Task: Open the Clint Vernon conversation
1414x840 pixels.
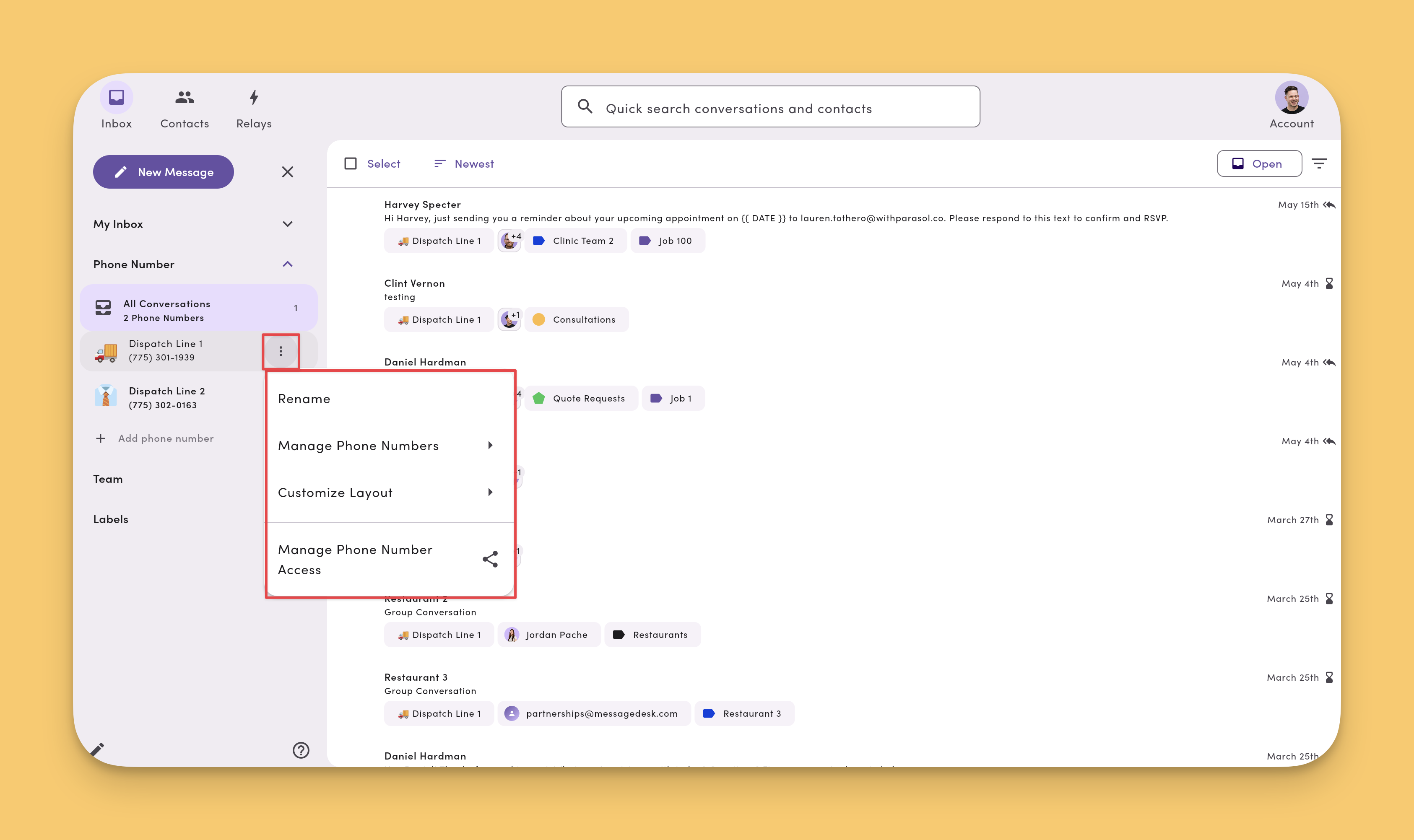Action: coord(834,306)
